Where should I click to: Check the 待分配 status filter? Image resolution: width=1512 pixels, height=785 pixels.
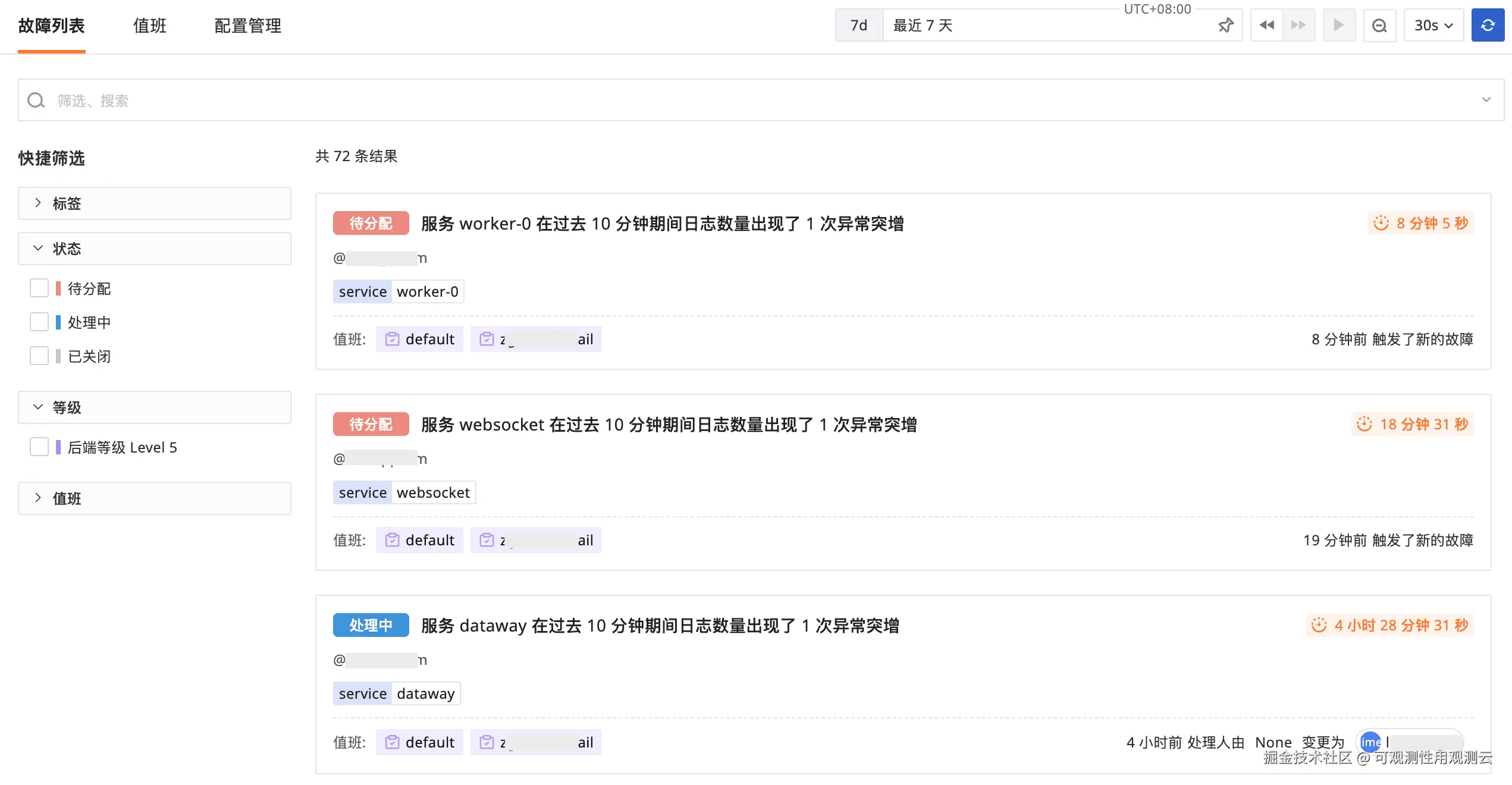[39, 288]
